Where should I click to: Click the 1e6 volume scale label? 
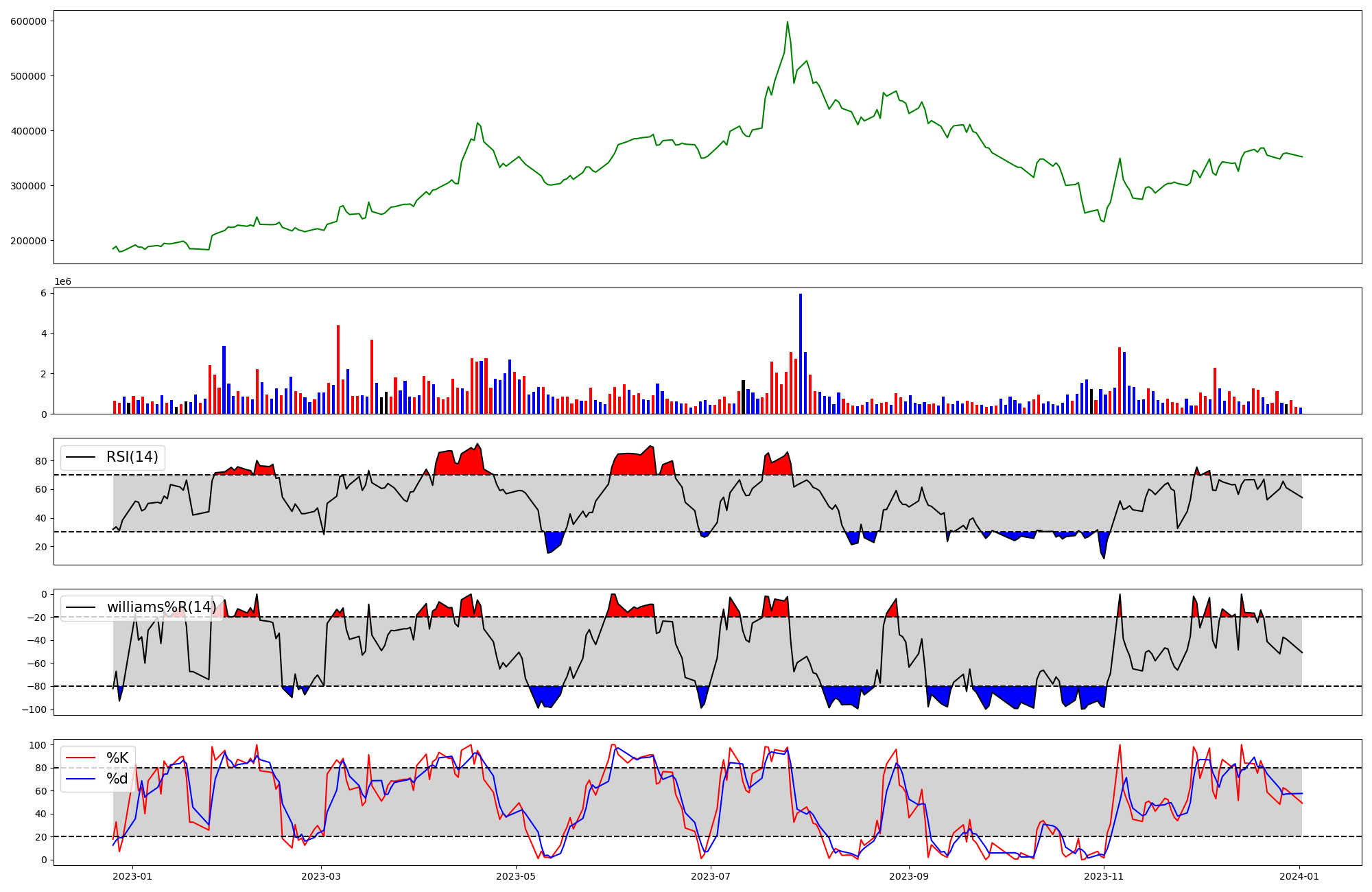pyautogui.click(x=62, y=282)
